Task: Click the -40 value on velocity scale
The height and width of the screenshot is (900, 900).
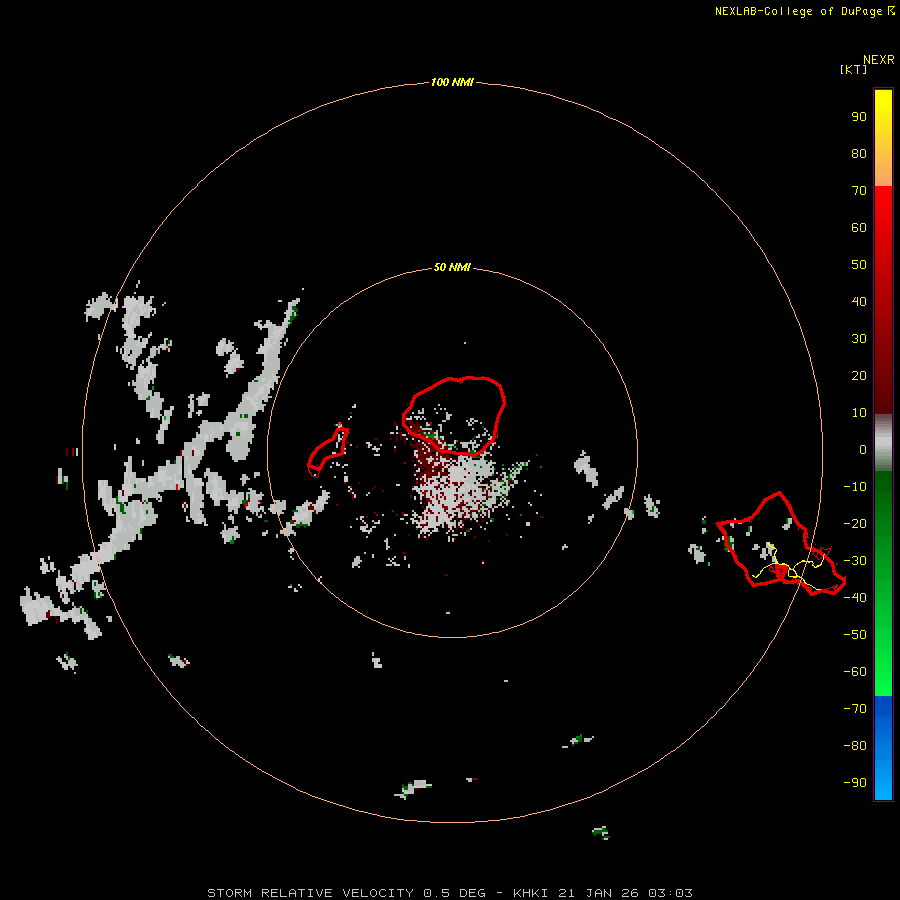Action: (855, 598)
